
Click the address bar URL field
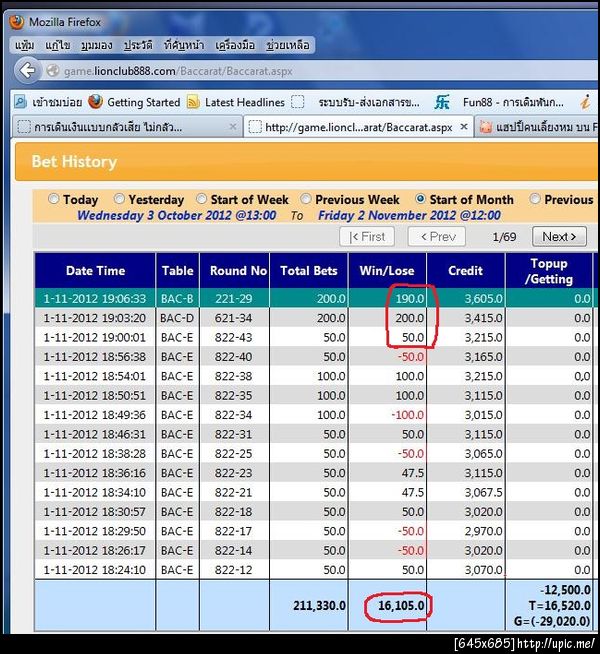(x=321, y=71)
